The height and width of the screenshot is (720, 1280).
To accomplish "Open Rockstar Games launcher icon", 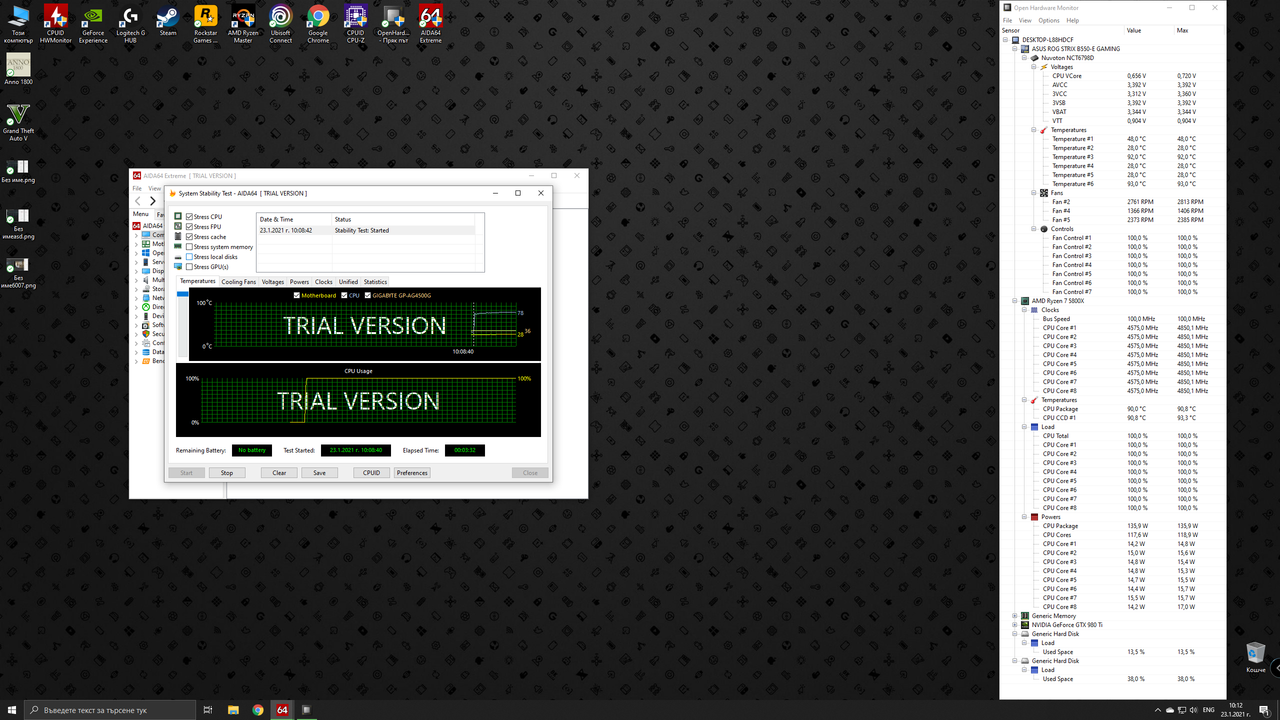I will 205,24.
